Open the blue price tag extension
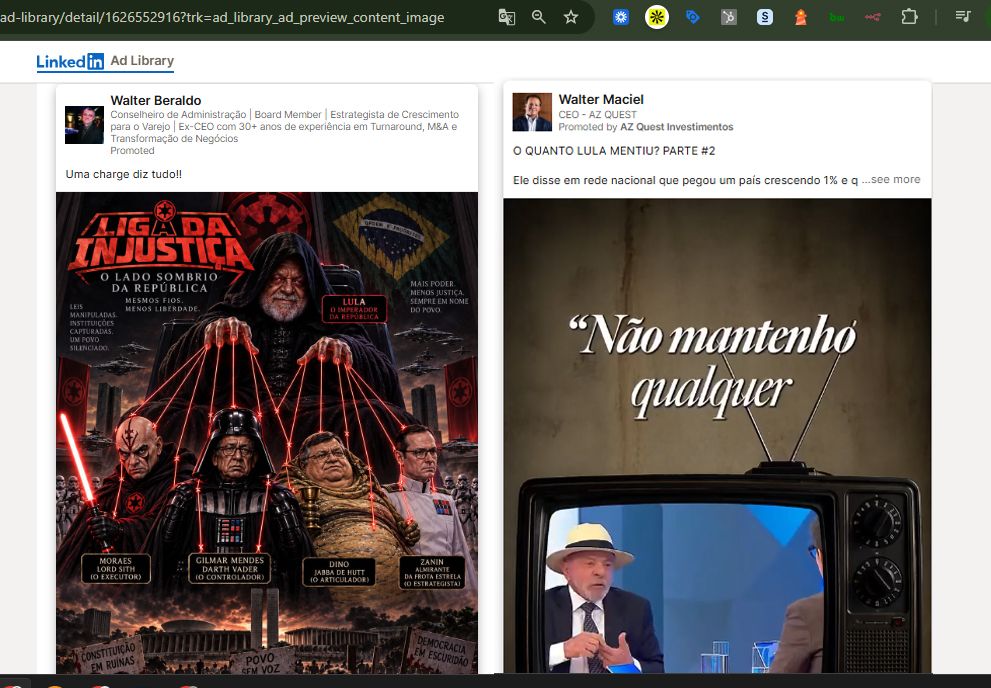 pyautogui.click(x=693, y=17)
